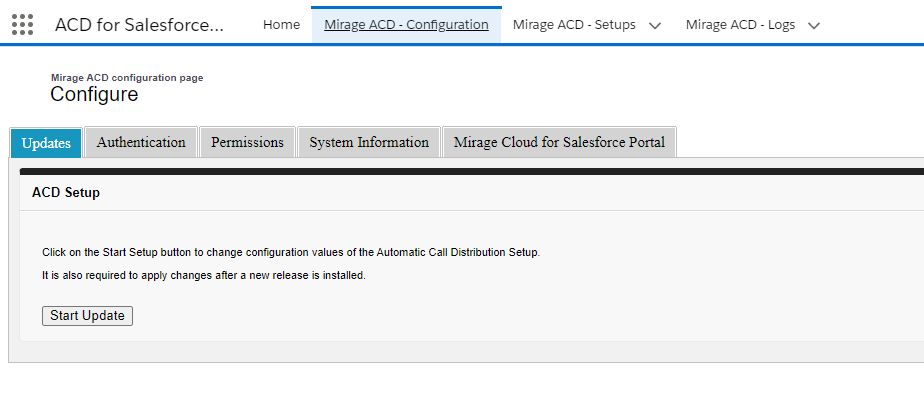The image size is (924, 414).
Task: Open the App Launcher dots grid
Action: click(x=22, y=25)
